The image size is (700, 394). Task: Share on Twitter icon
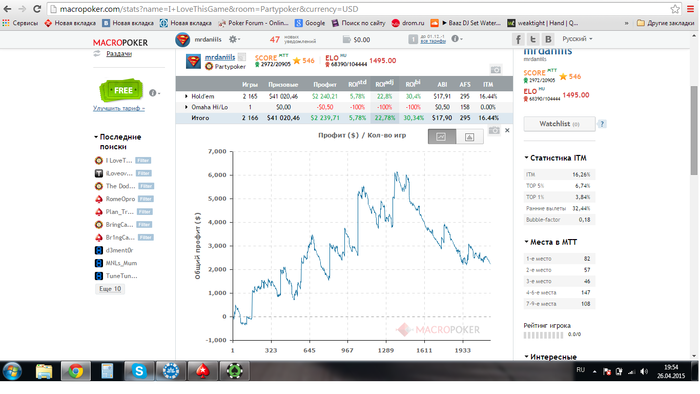pyautogui.click(x=533, y=39)
